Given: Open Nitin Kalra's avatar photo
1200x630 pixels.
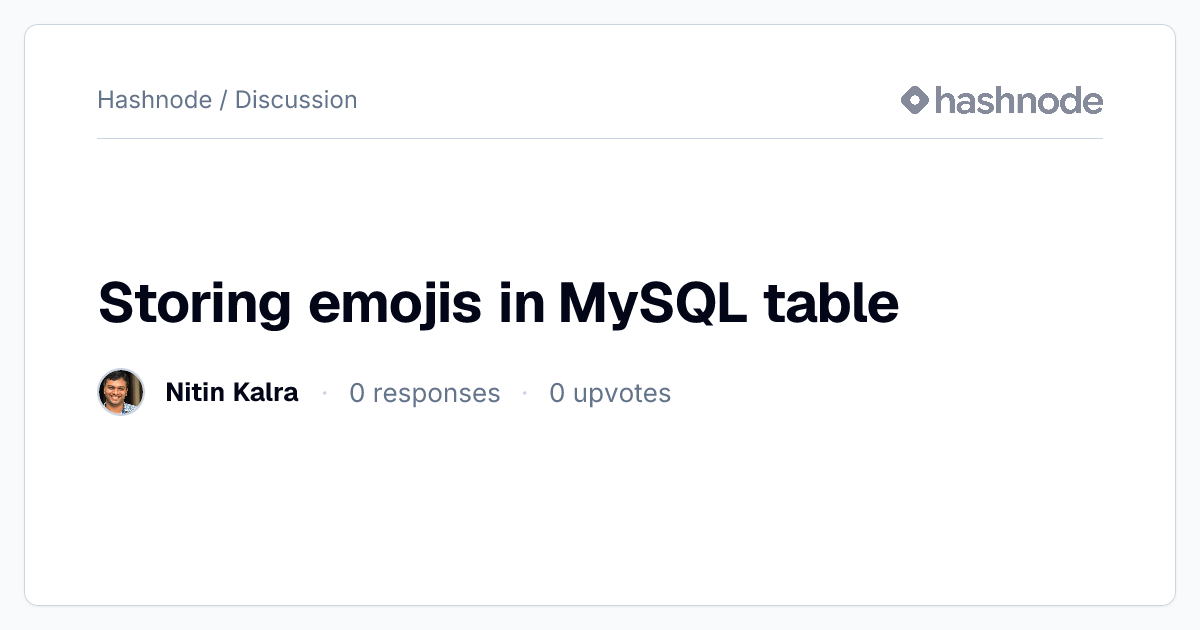Looking at the screenshot, I should click(121, 392).
